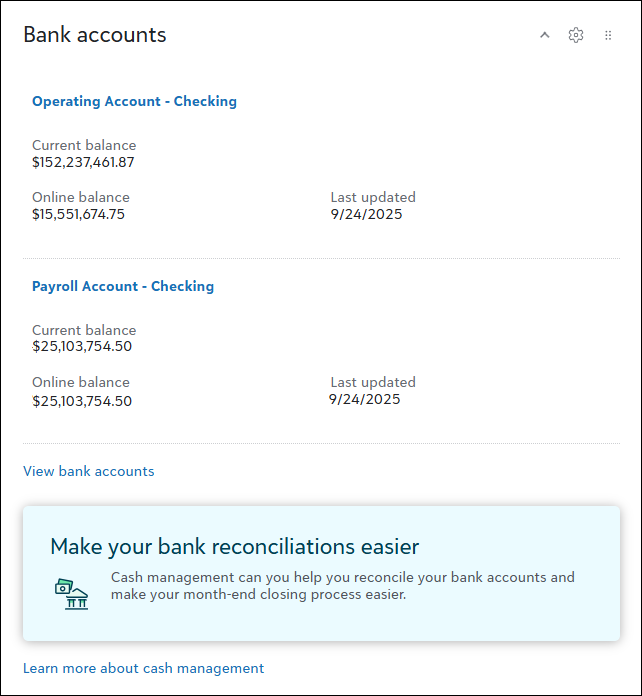Viewport: 642px width, 696px height.
Task: Click the Bank accounts panel heading
Action: click(95, 35)
